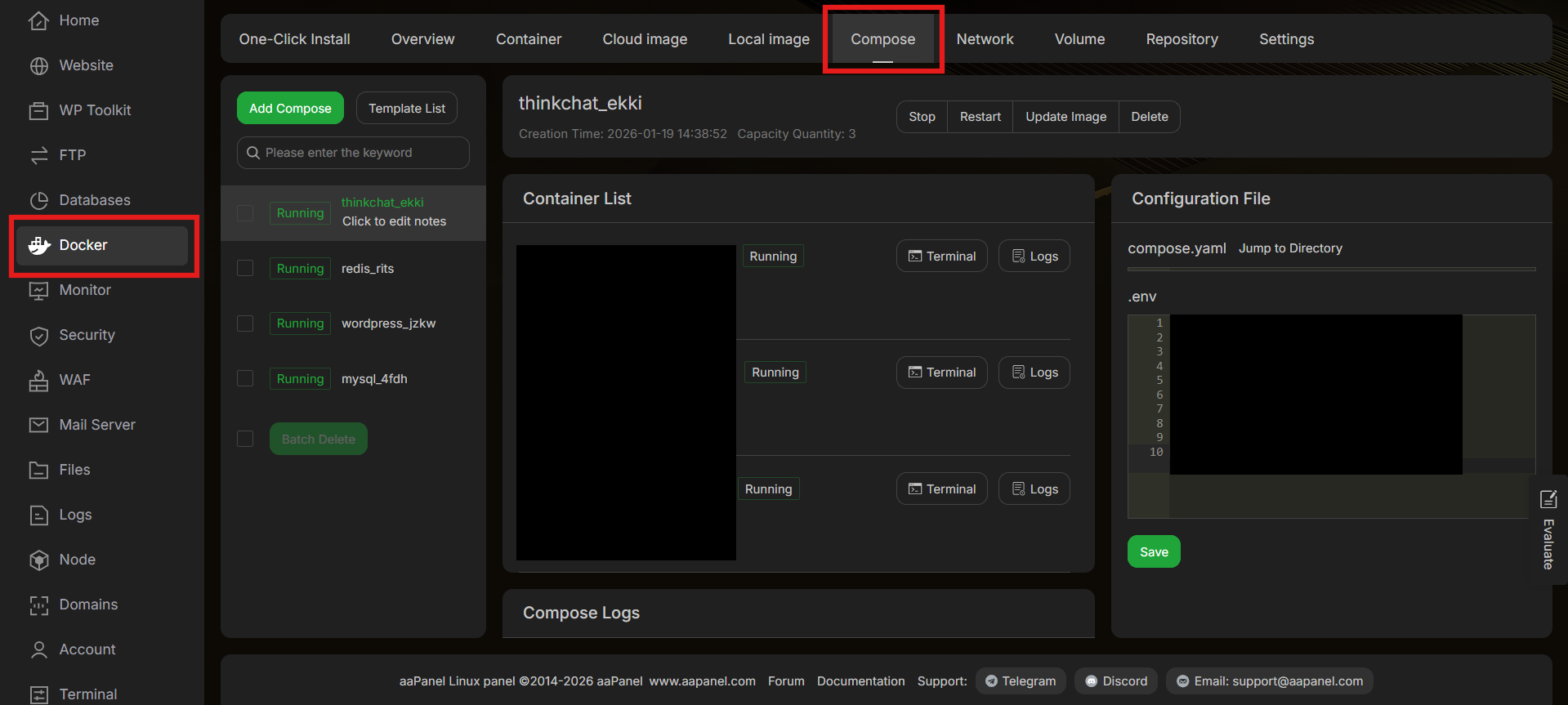Click the Batch Delete button
Screen dimensions: 1568x705
[x=319, y=439]
